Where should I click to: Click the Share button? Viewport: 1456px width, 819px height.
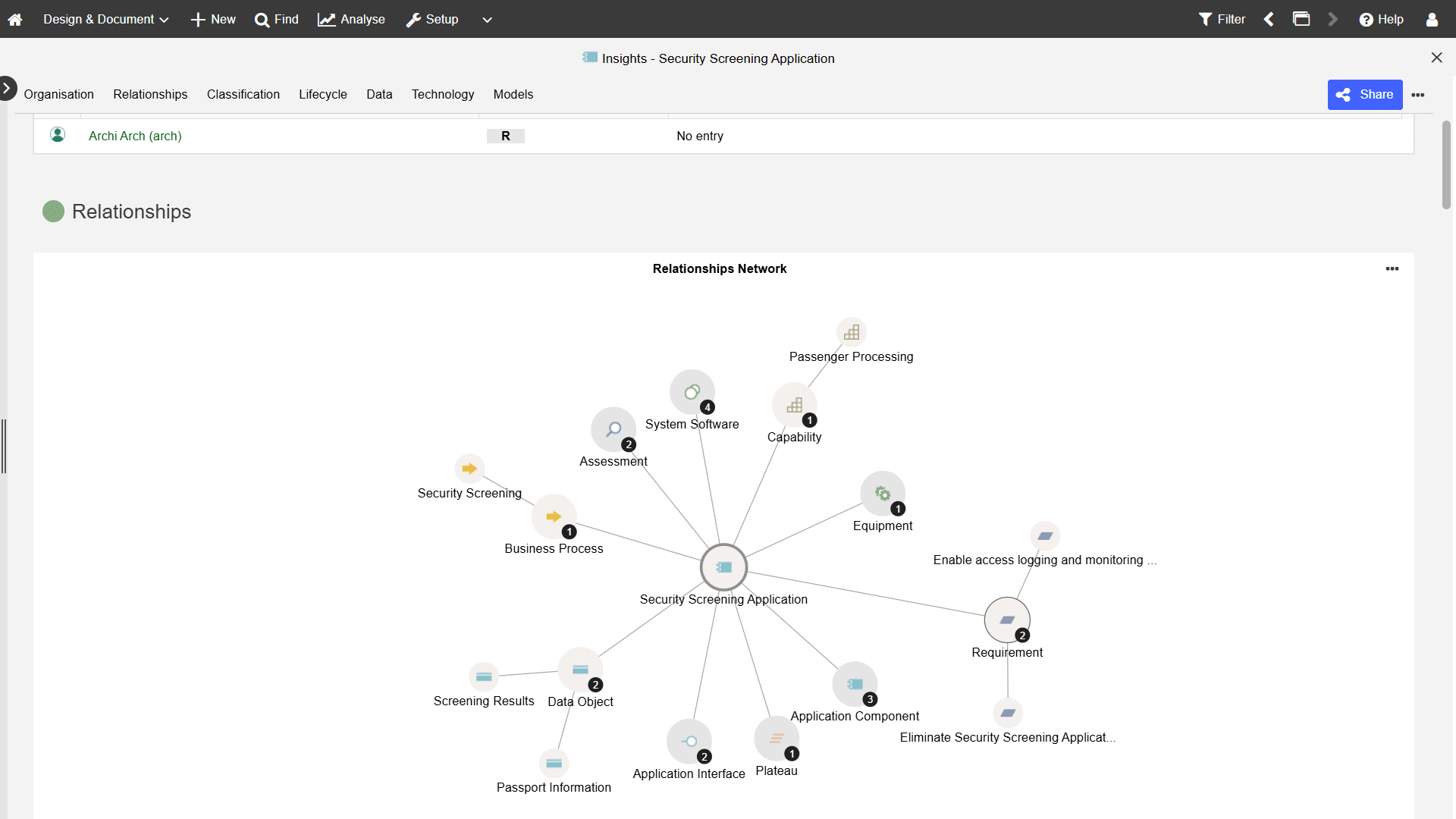(x=1364, y=95)
